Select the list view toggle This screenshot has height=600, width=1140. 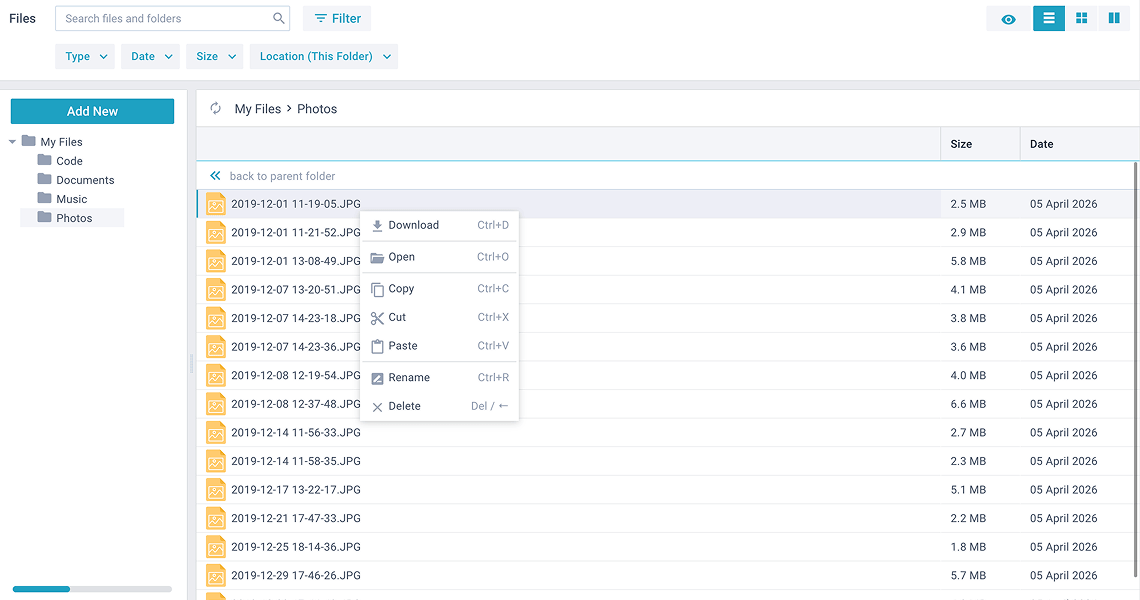point(1049,18)
